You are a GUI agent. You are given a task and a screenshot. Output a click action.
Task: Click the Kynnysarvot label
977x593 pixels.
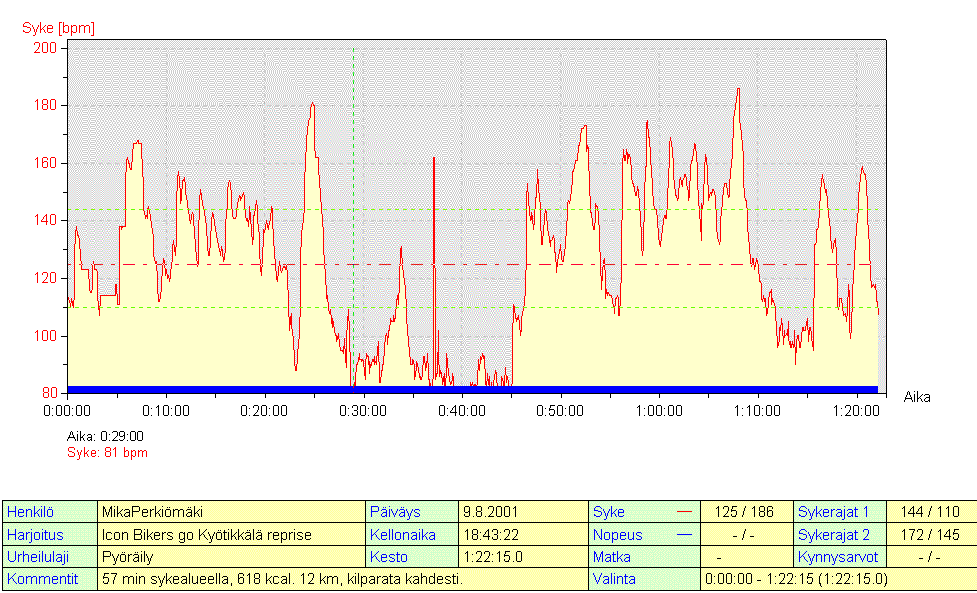[x=838, y=556]
